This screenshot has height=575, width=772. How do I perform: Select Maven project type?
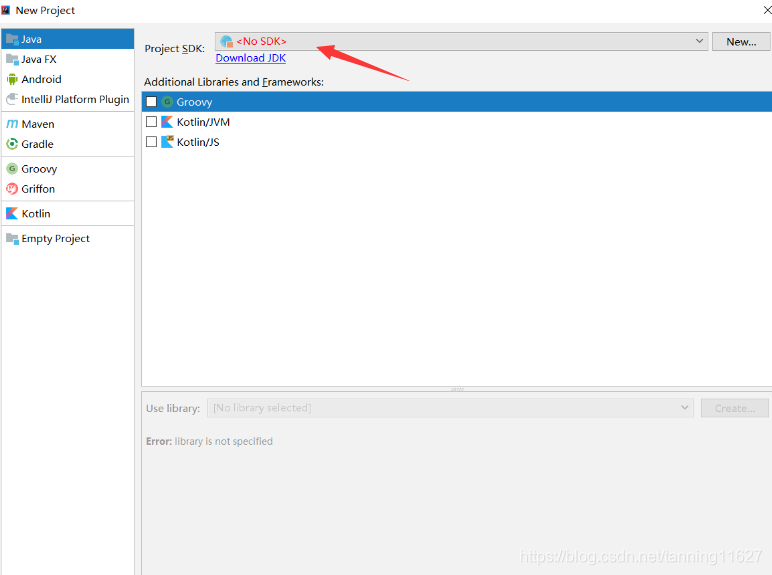click(67, 124)
